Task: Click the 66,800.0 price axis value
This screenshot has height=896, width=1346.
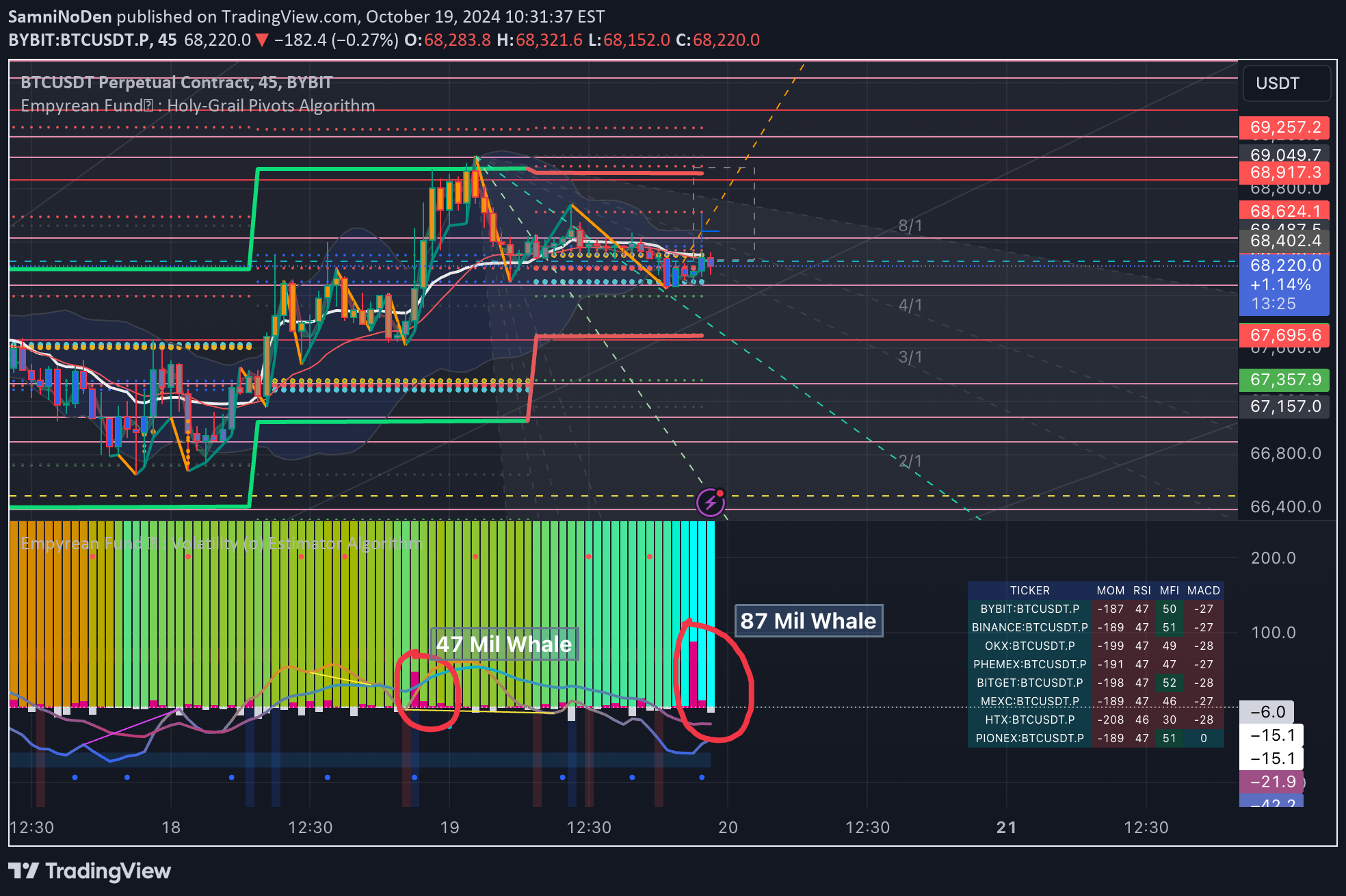Action: point(1285,453)
